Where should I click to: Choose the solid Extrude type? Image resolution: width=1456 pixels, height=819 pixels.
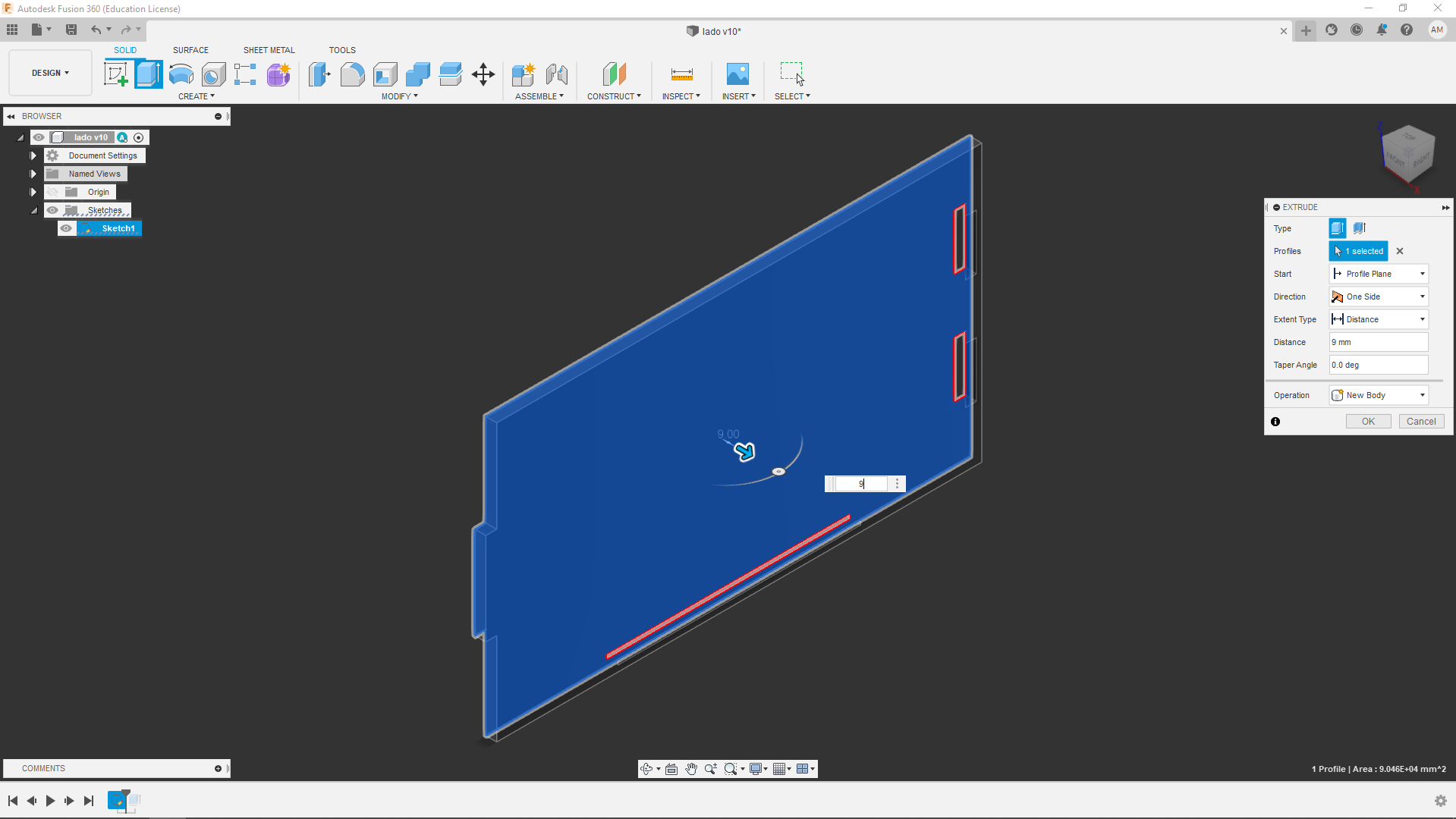[x=1338, y=228]
